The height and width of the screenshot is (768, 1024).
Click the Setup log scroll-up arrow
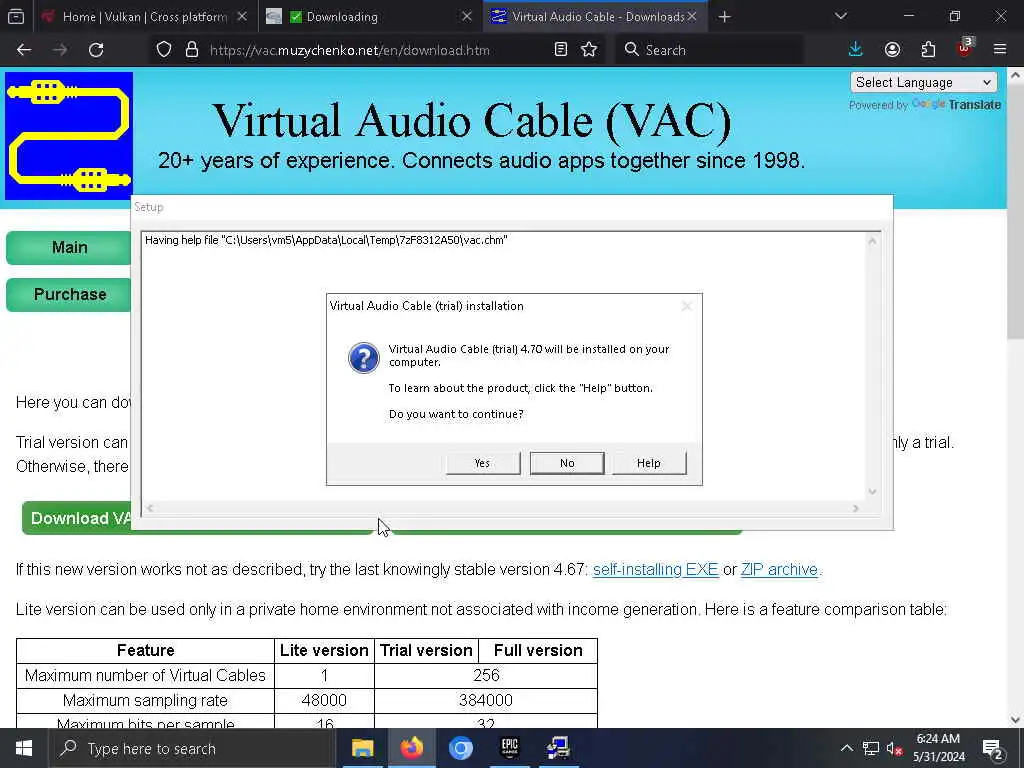coord(872,241)
